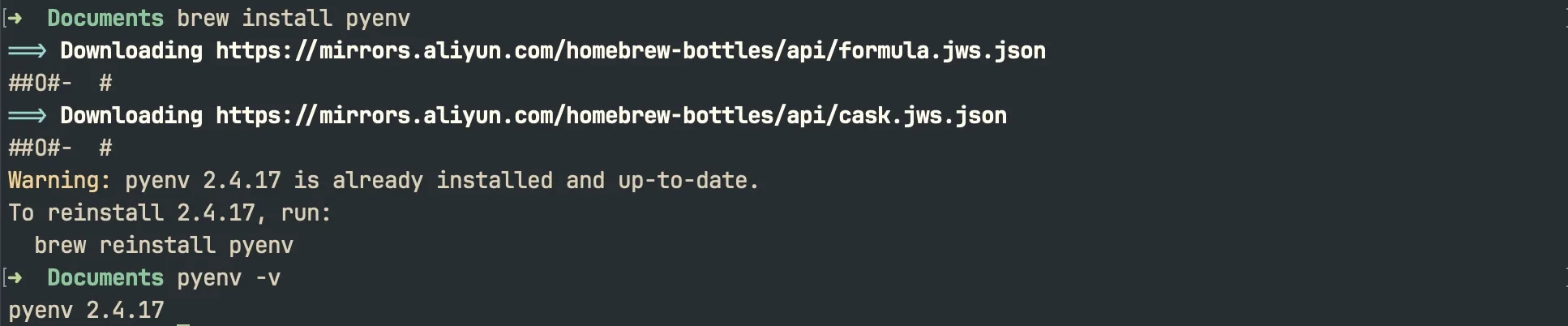Click the suggested 'brew reinstall pyenv' command
The height and width of the screenshot is (326, 1568).
tap(164, 245)
